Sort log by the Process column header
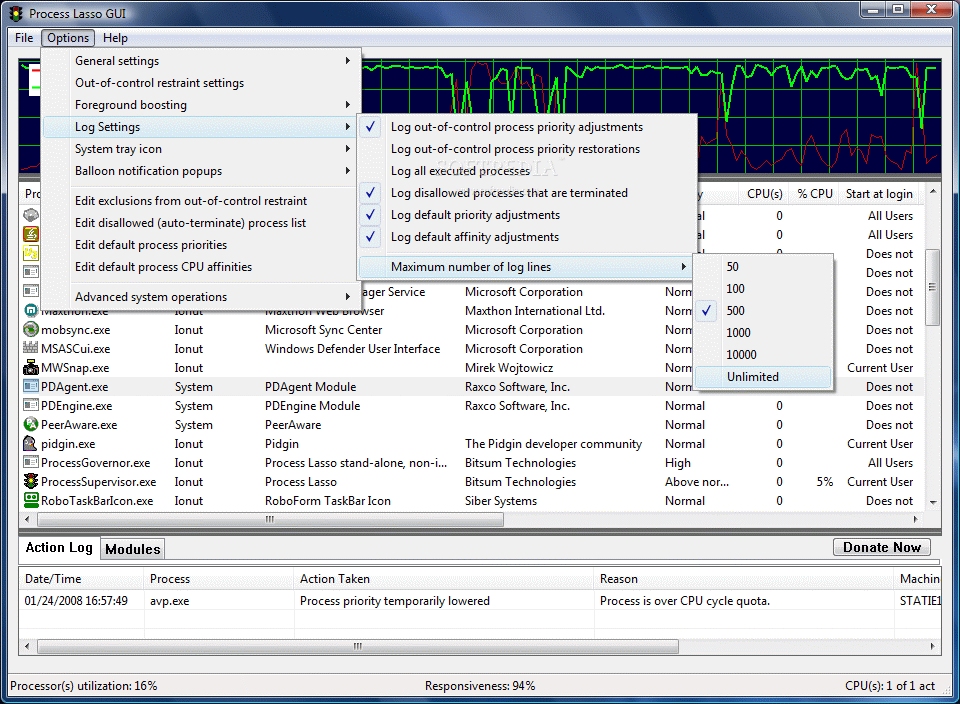Viewport: 960px width, 704px height. pos(219,579)
